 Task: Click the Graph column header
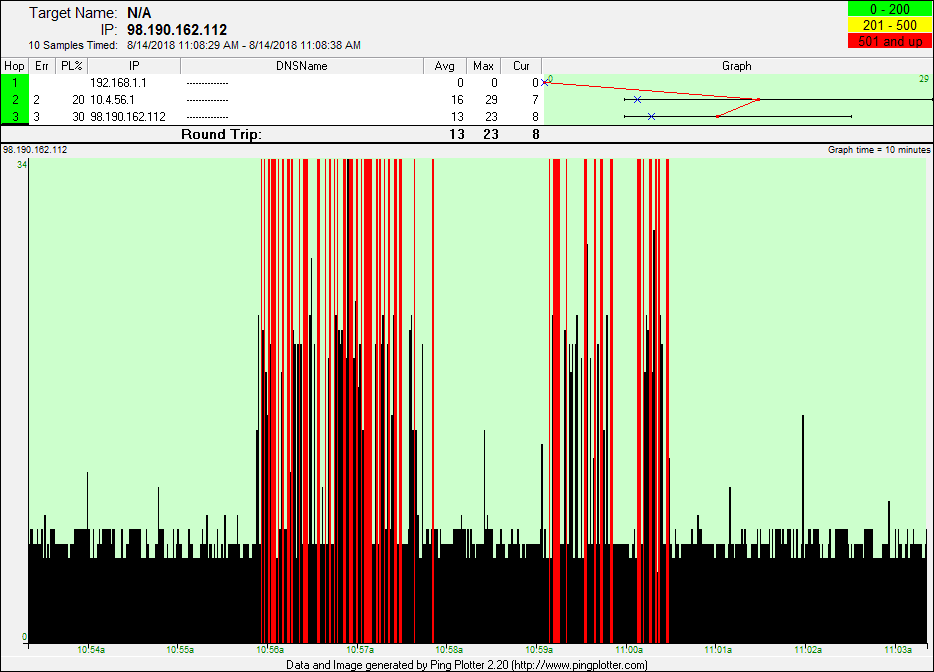coord(737,66)
